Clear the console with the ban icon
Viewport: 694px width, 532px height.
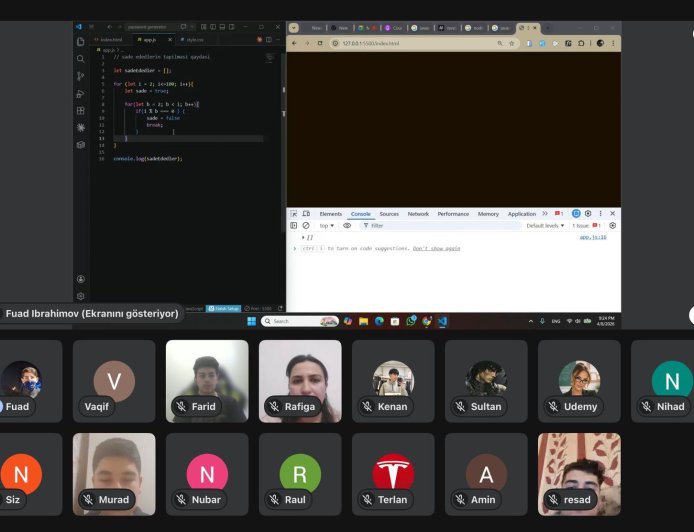click(306, 226)
